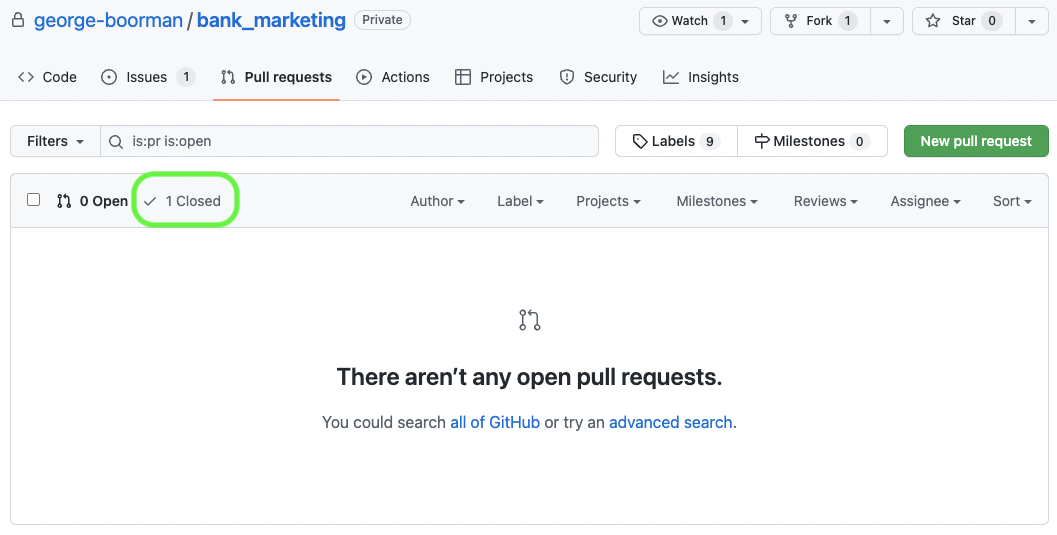This screenshot has height=535, width=1057.
Task: Expand the Projects filter dropdown
Action: point(609,201)
